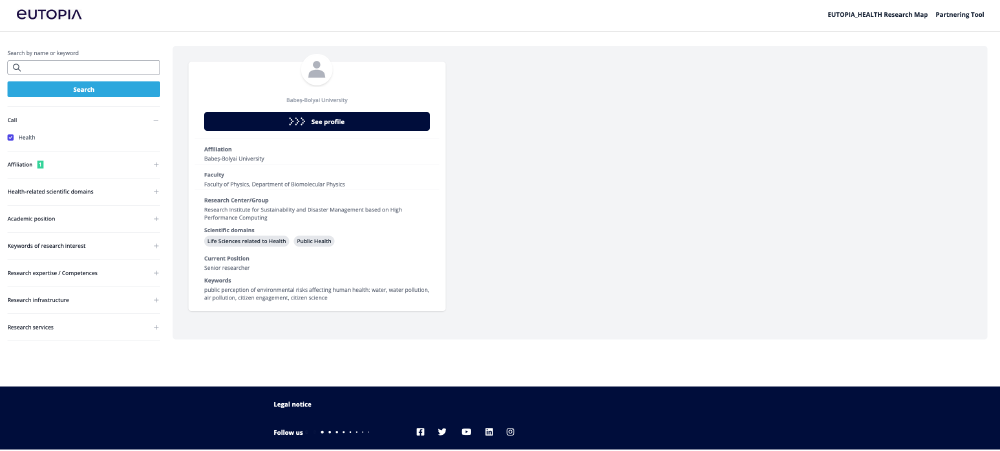This screenshot has height=451, width=1000.
Task: Open the LinkedIn icon in footer
Action: (489, 432)
